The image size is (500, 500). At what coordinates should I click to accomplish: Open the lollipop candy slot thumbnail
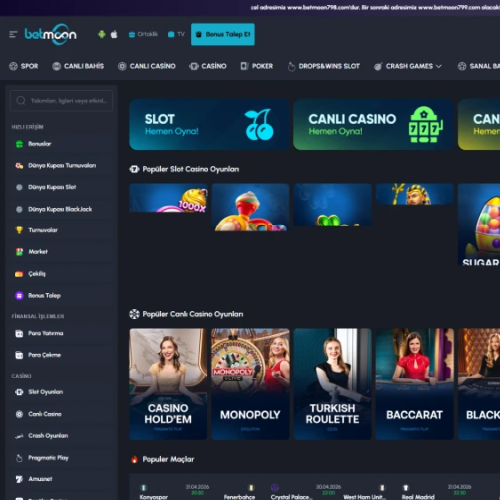pyautogui.click(x=250, y=207)
